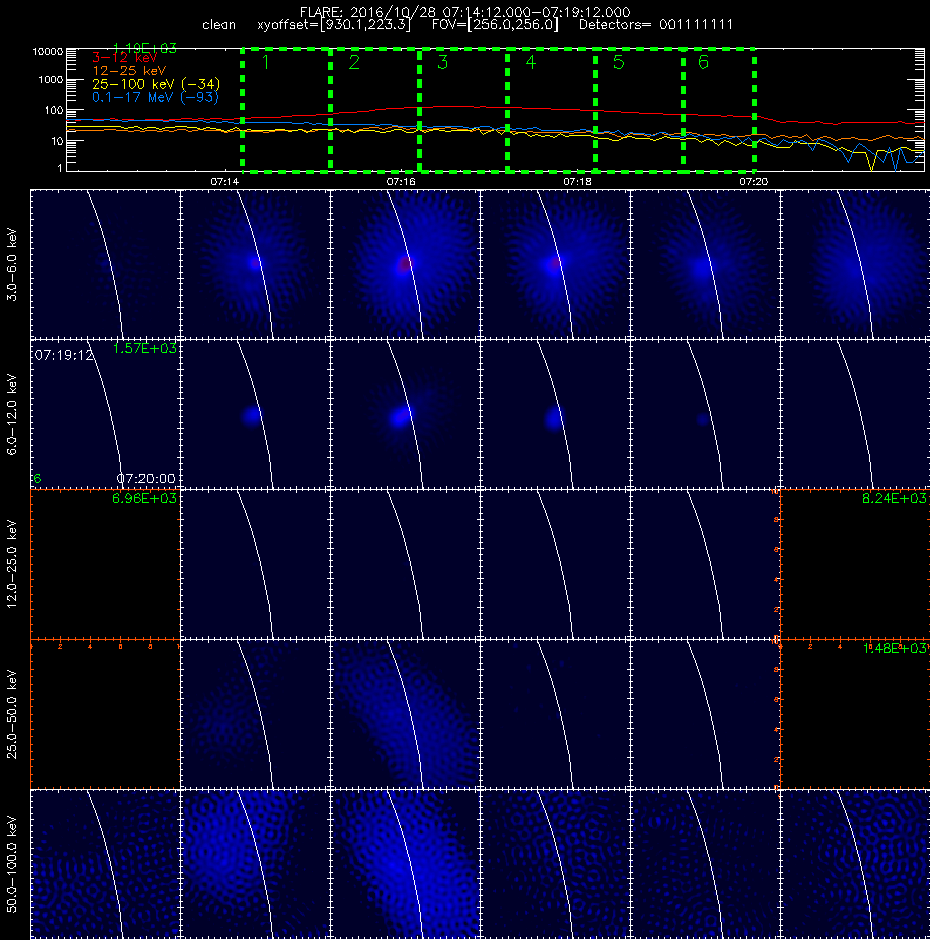Click the 10000 y-axis label

(47, 52)
